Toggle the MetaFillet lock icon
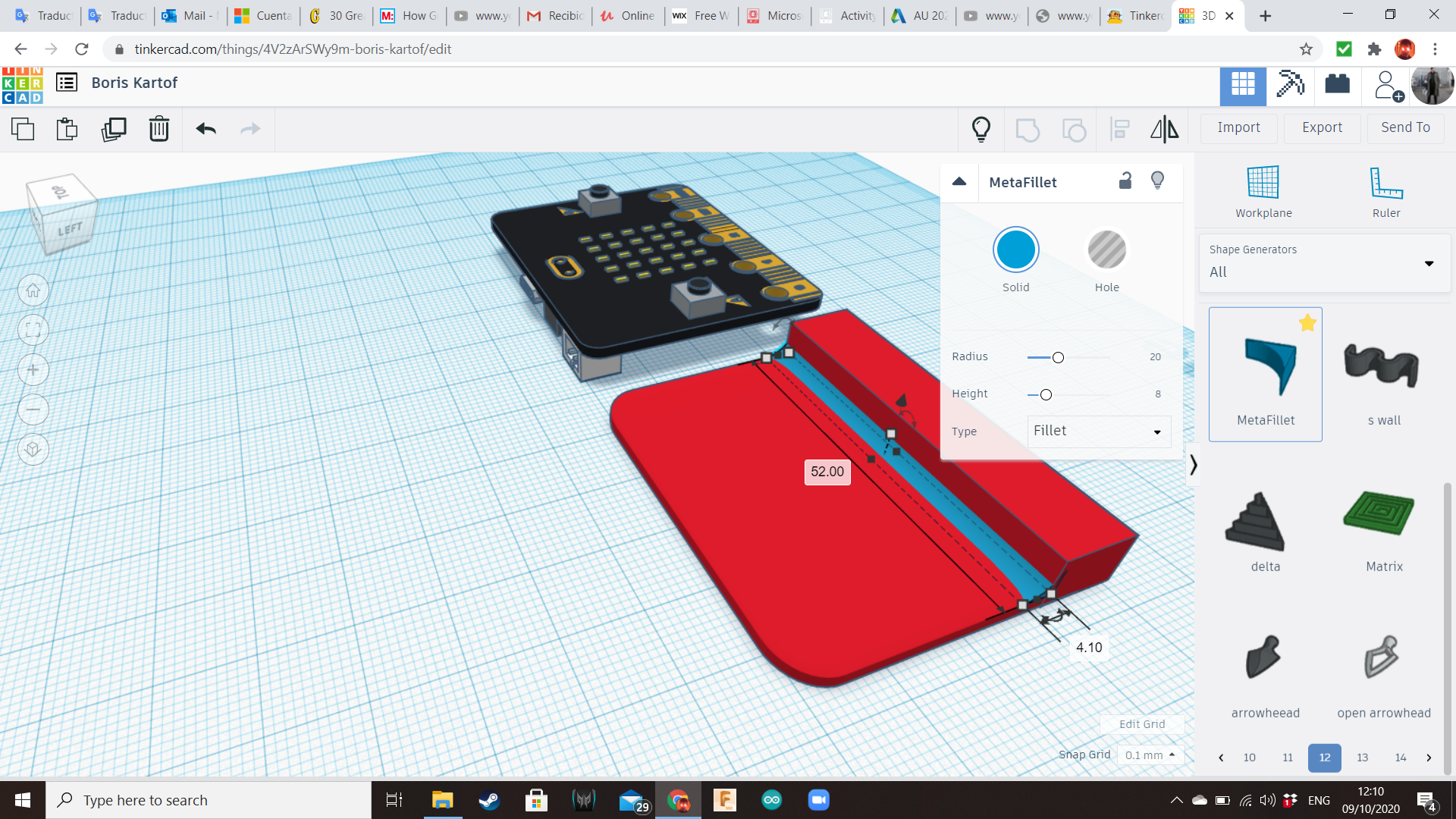This screenshot has width=1456, height=819. tap(1125, 180)
